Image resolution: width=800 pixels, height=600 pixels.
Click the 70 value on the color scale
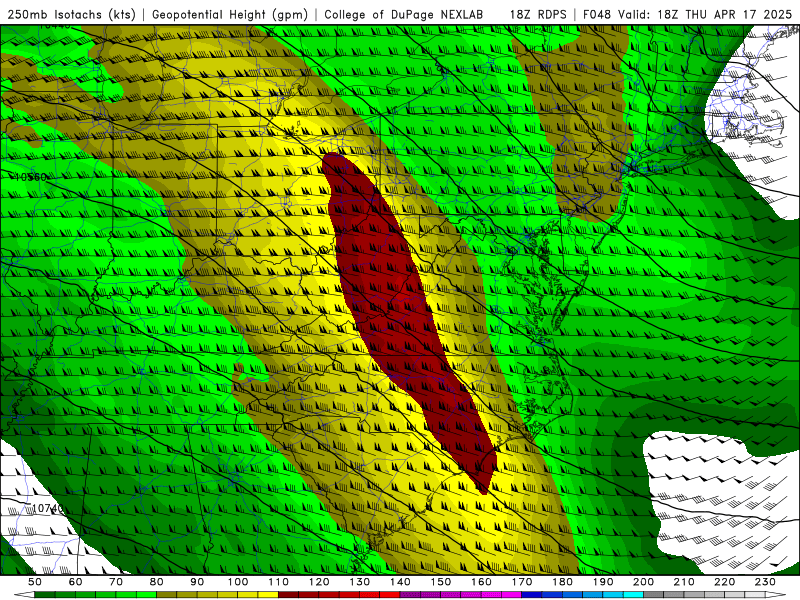[x=116, y=582]
